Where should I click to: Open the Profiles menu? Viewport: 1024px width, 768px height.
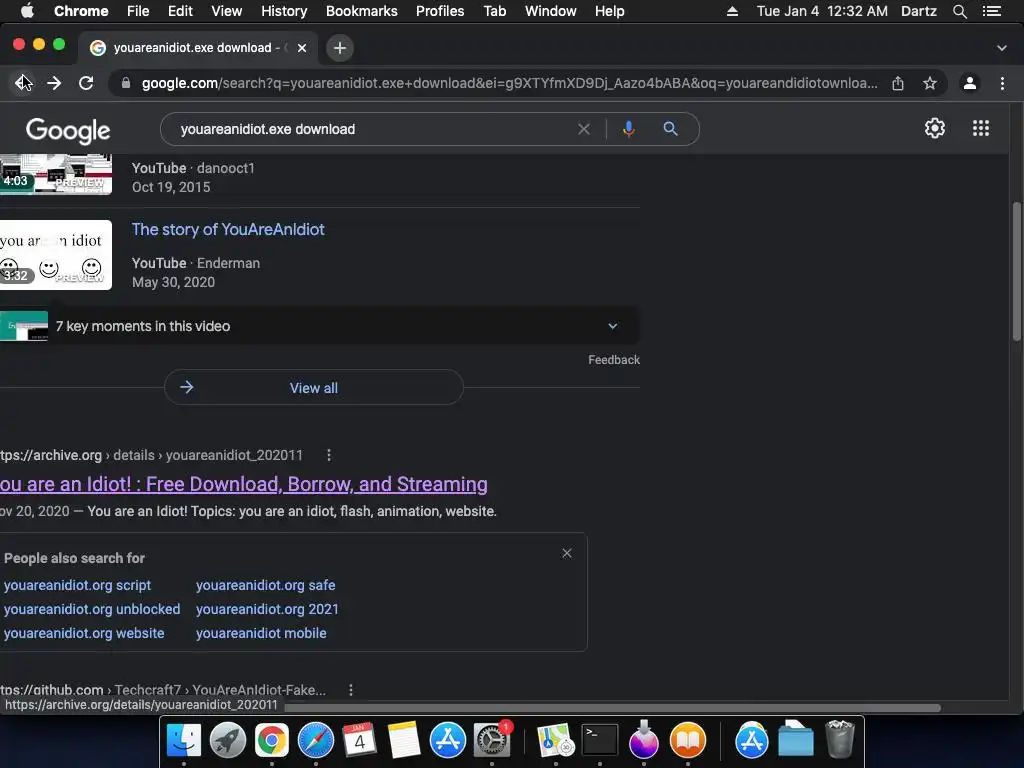[440, 11]
